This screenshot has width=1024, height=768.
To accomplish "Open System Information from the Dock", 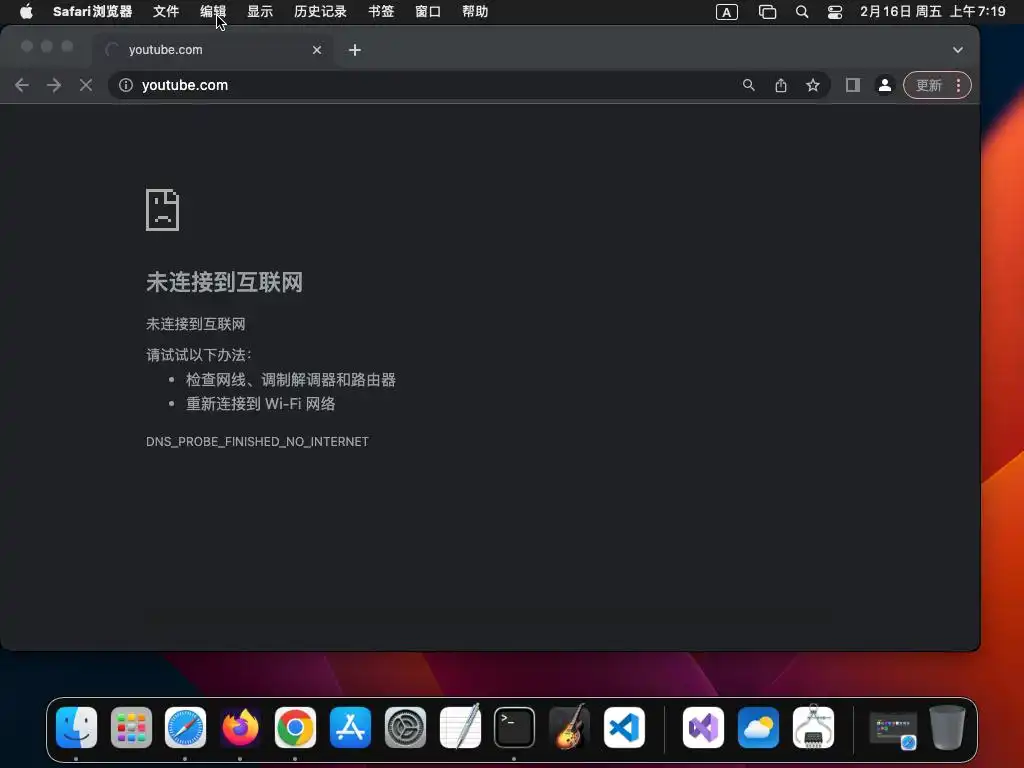I will coord(813,726).
